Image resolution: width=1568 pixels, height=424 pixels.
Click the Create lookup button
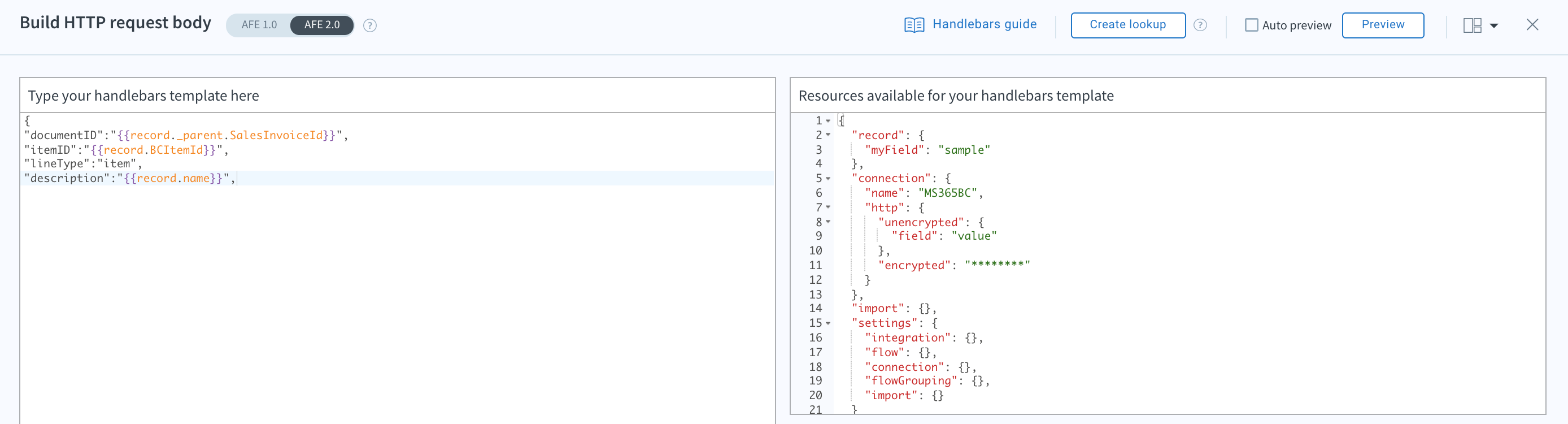1128,25
